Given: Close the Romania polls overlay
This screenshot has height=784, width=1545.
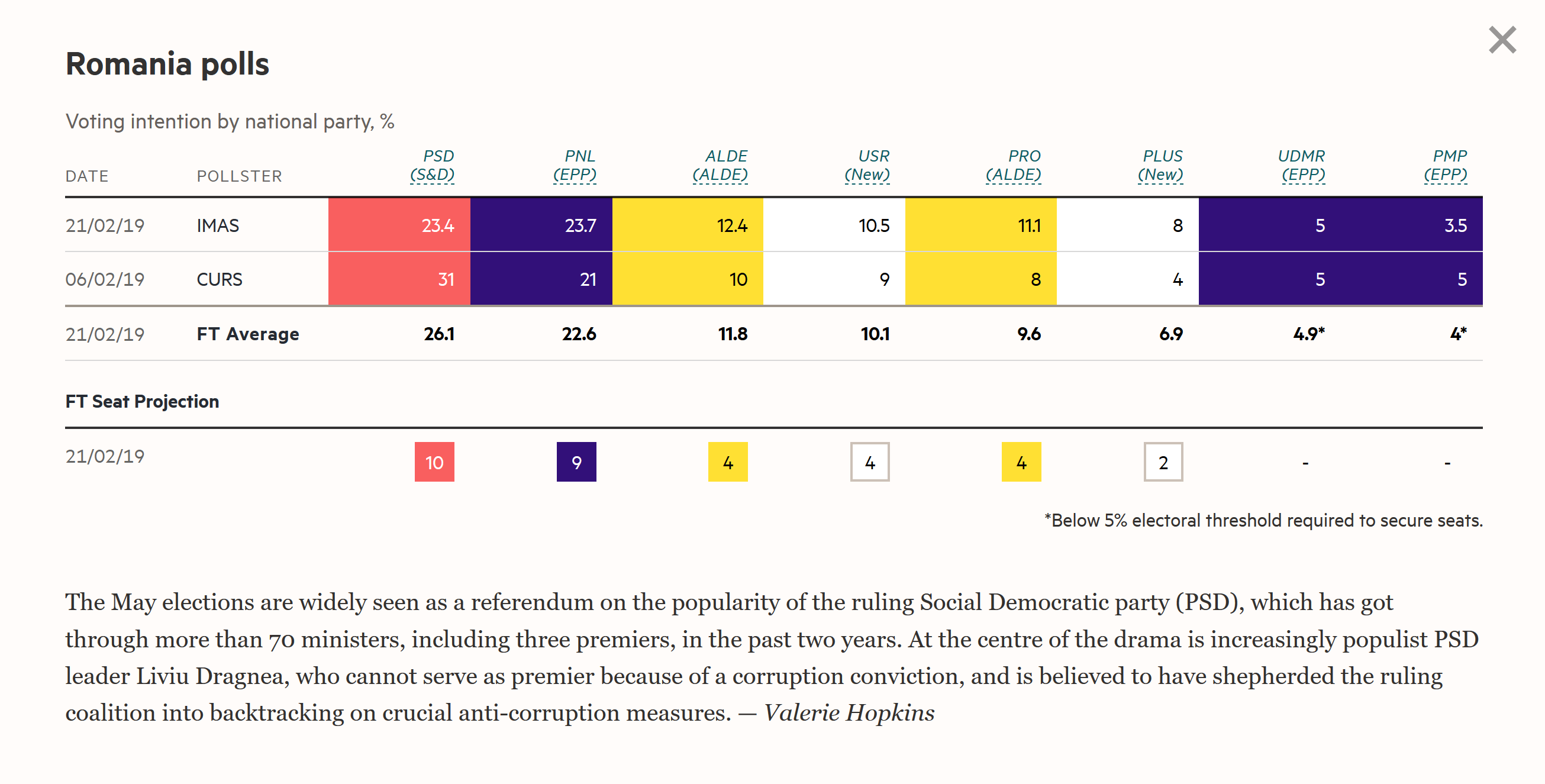Looking at the screenshot, I should click(1502, 40).
